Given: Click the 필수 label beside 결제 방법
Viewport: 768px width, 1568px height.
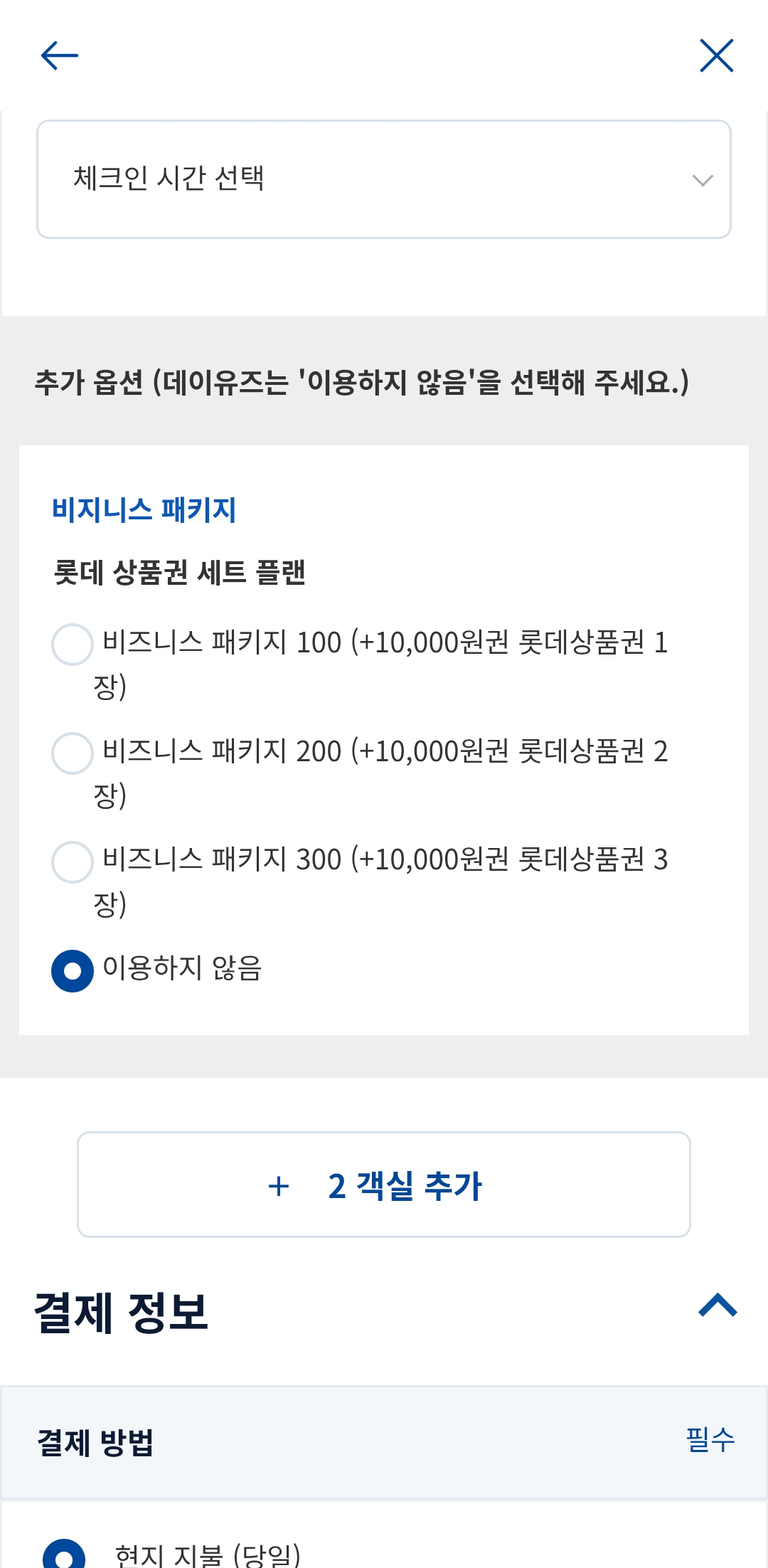Looking at the screenshot, I should [710, 1440].
